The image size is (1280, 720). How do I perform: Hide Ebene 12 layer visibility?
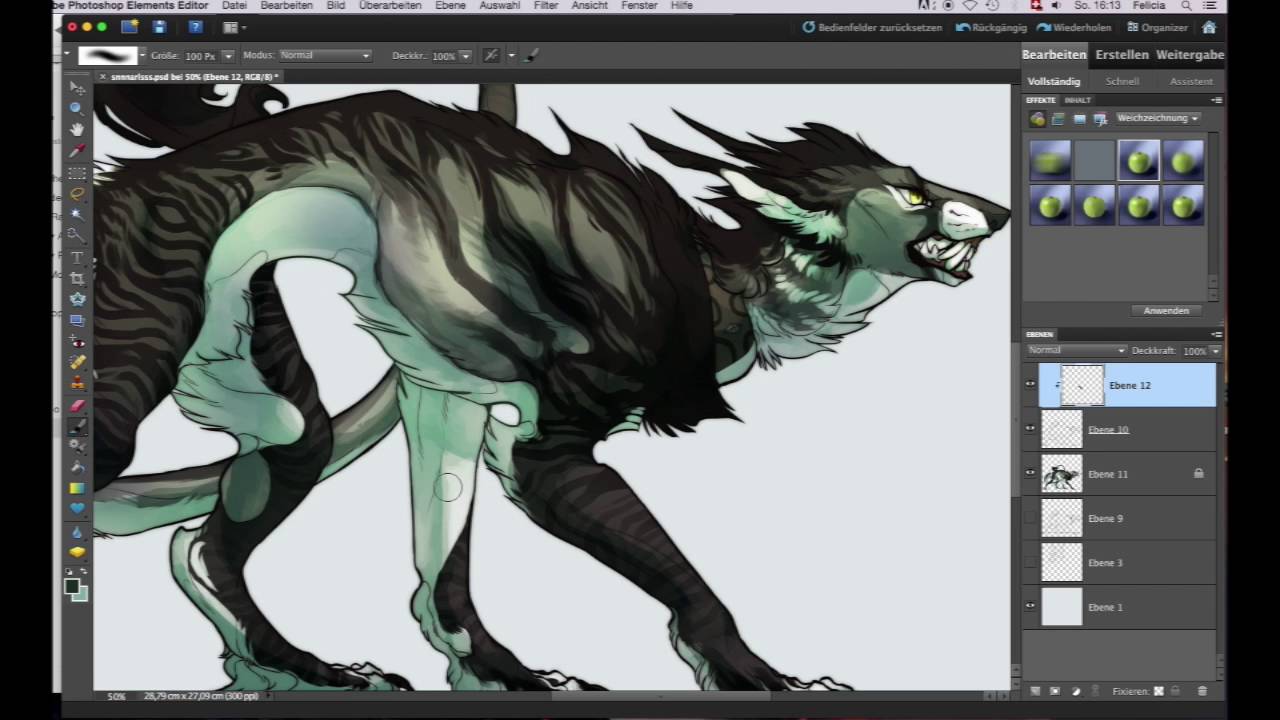[x=1030, y=384]
